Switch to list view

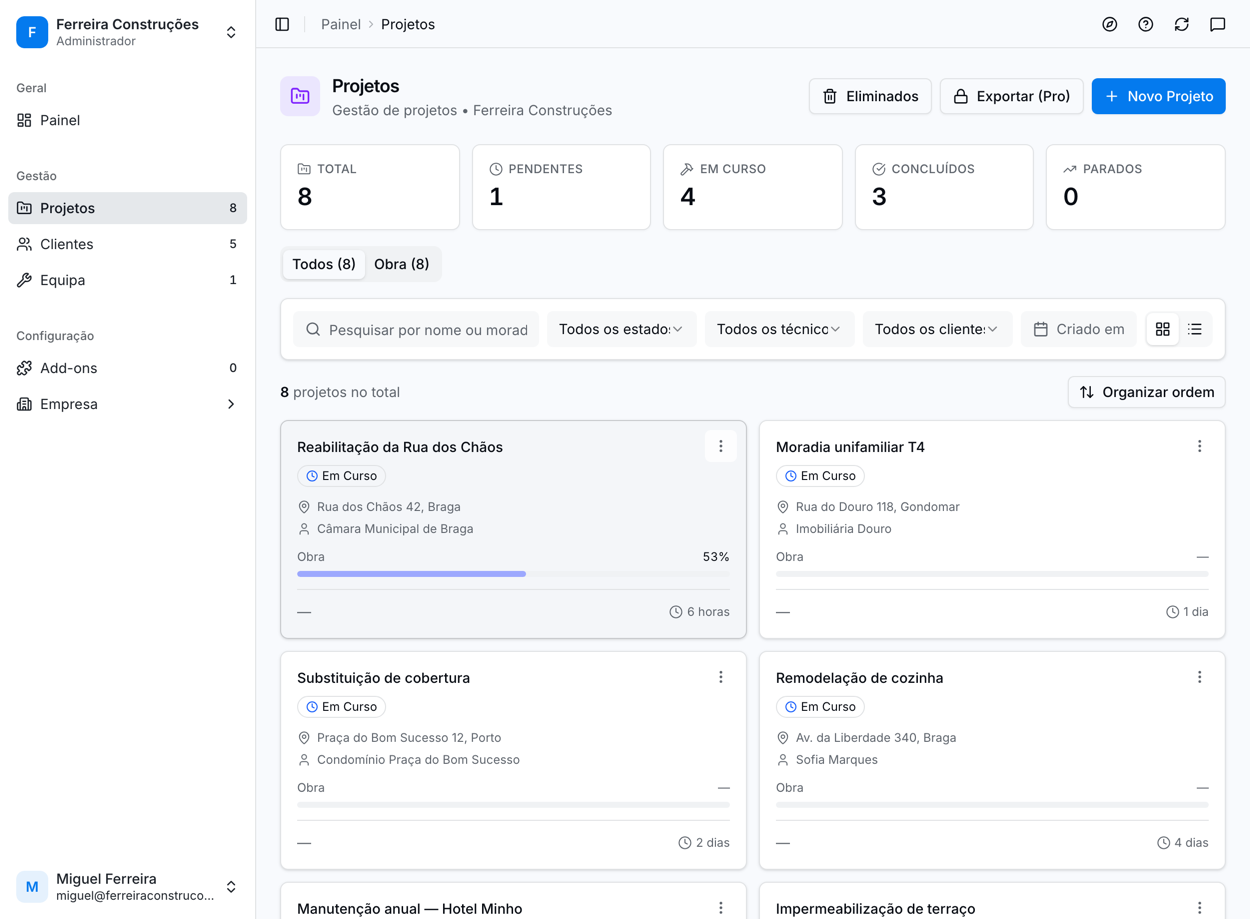[x=1195, y=329]
